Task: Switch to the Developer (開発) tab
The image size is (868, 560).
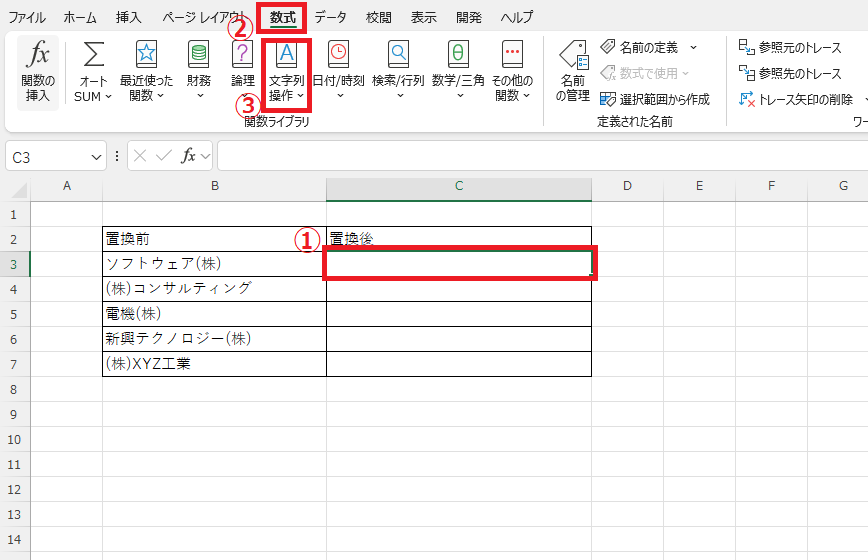Action: (468, 17)
